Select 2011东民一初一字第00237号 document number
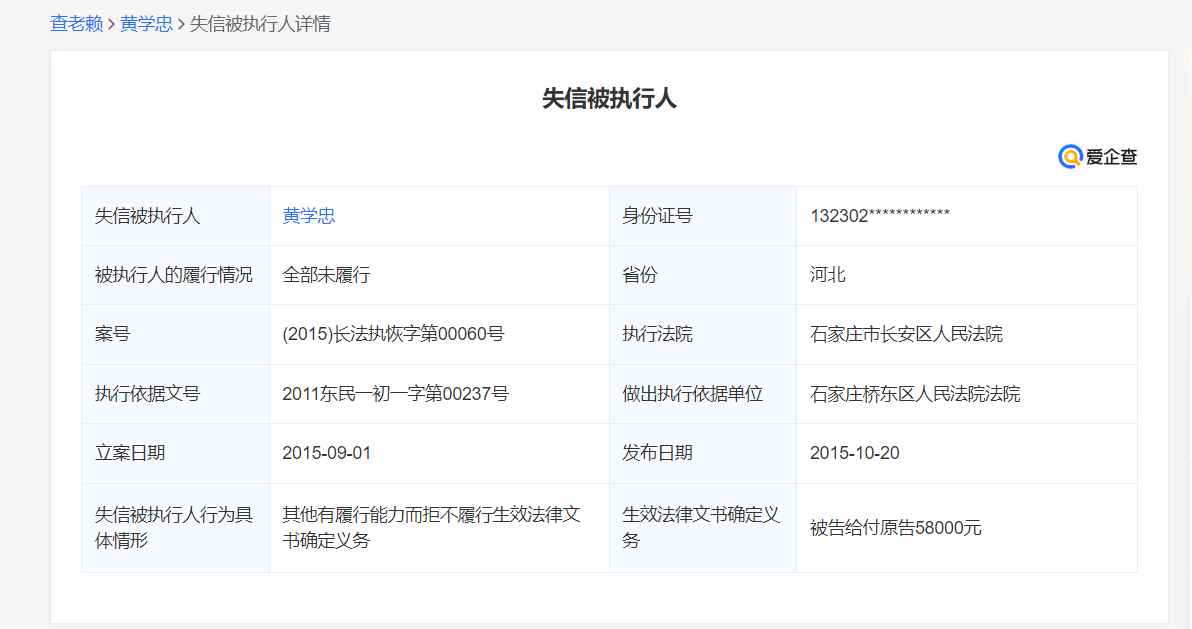This screenshot has width=1192, height=629. [x=395, y=393]
